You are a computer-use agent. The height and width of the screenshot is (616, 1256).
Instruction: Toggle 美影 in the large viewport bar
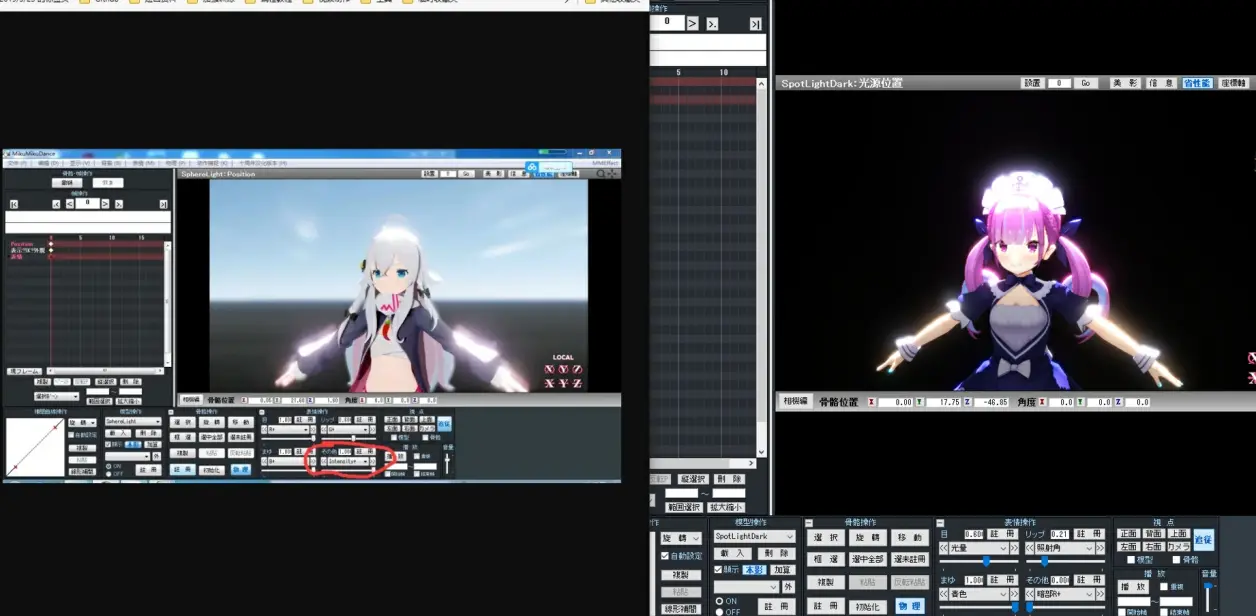point(1124,83)
